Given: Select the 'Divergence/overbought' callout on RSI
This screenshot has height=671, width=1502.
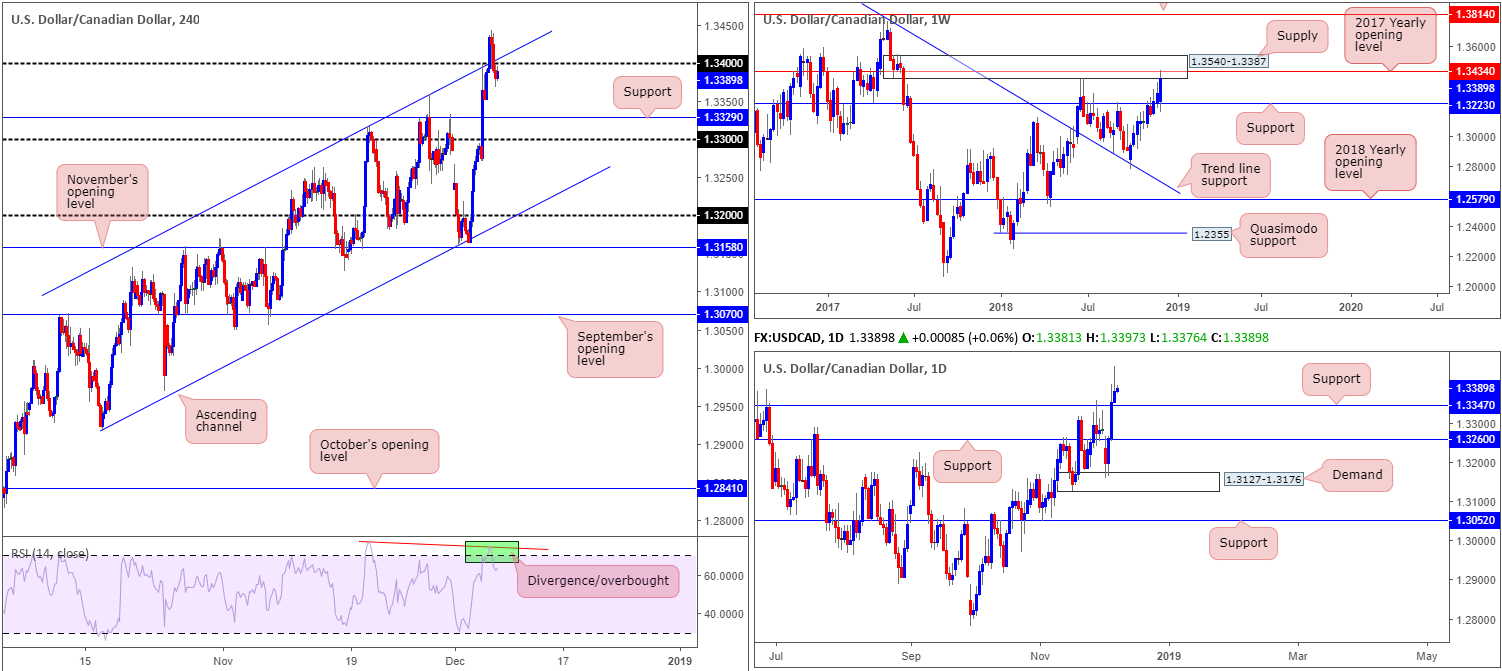Looking at the screenshot, I should tap(597, 581).
